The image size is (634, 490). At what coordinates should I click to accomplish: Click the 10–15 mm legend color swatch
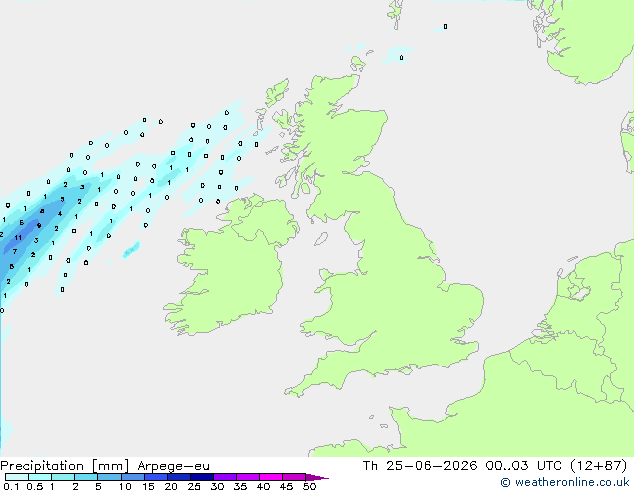133,477
